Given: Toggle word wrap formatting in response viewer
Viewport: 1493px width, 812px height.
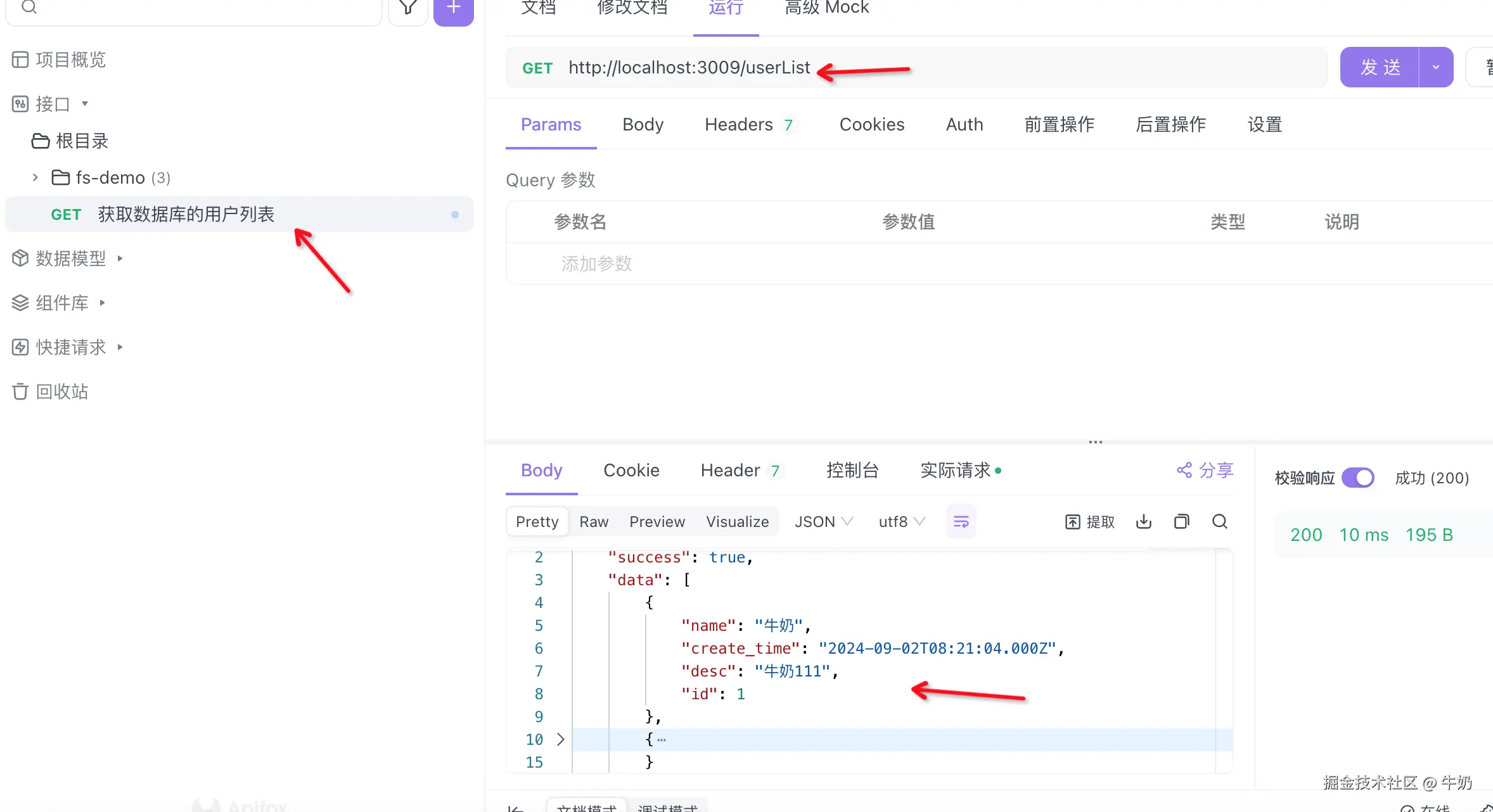Looking at the screenshot, I should pos(961,521).
